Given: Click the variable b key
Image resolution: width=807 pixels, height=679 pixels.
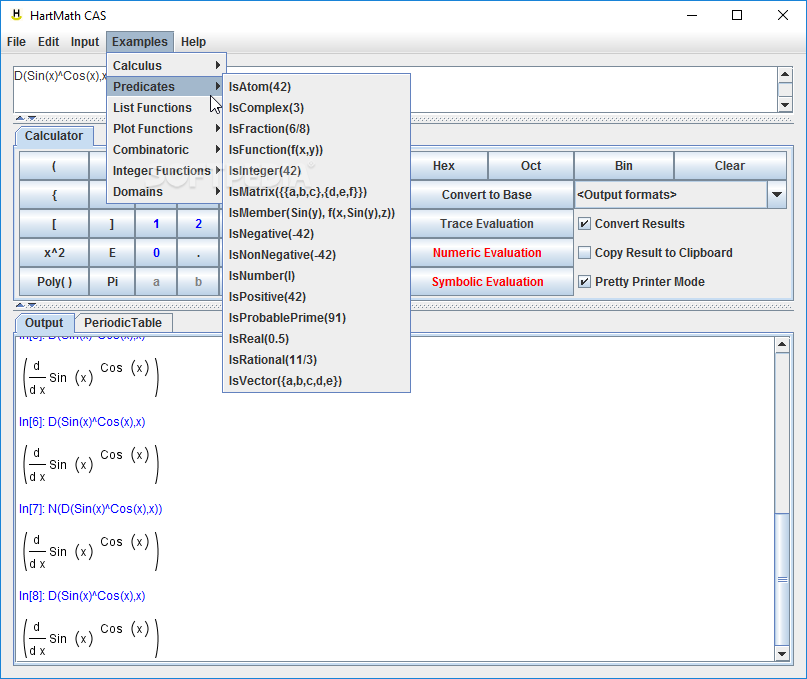Looking at the screenshot, I should tap(198, 282).
